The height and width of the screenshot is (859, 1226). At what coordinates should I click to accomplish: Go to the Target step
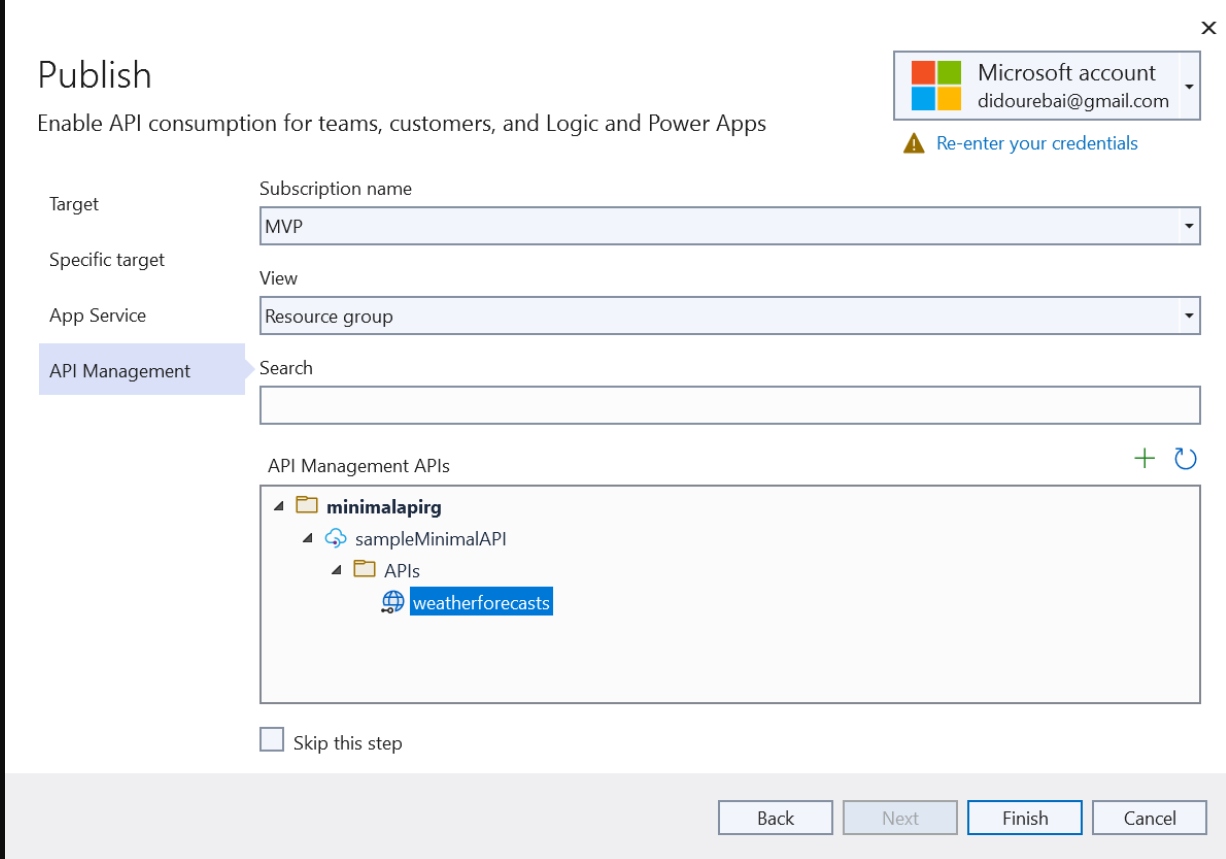[74, 204]
